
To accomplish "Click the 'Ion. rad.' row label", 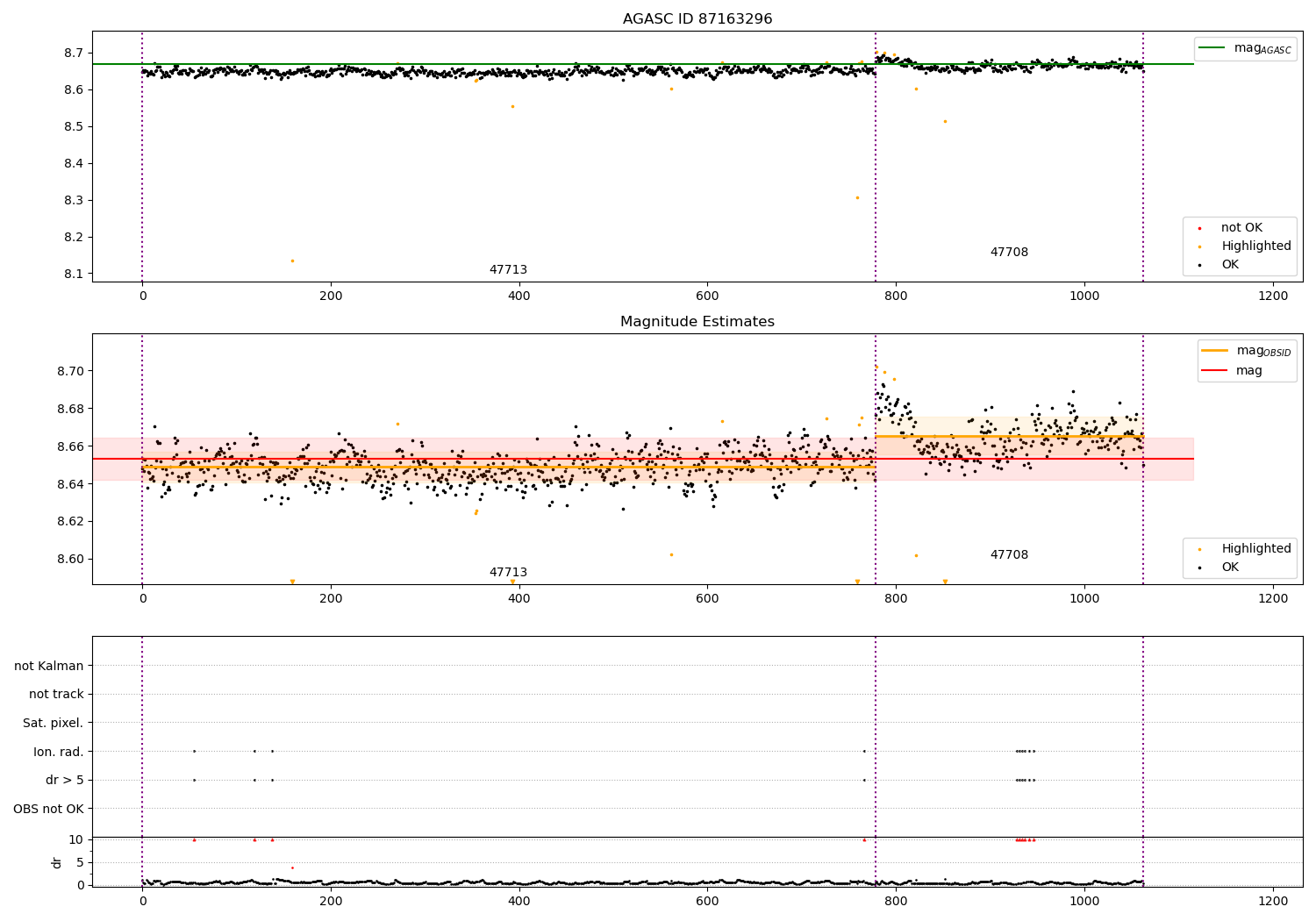I will (x=59, y=752).
